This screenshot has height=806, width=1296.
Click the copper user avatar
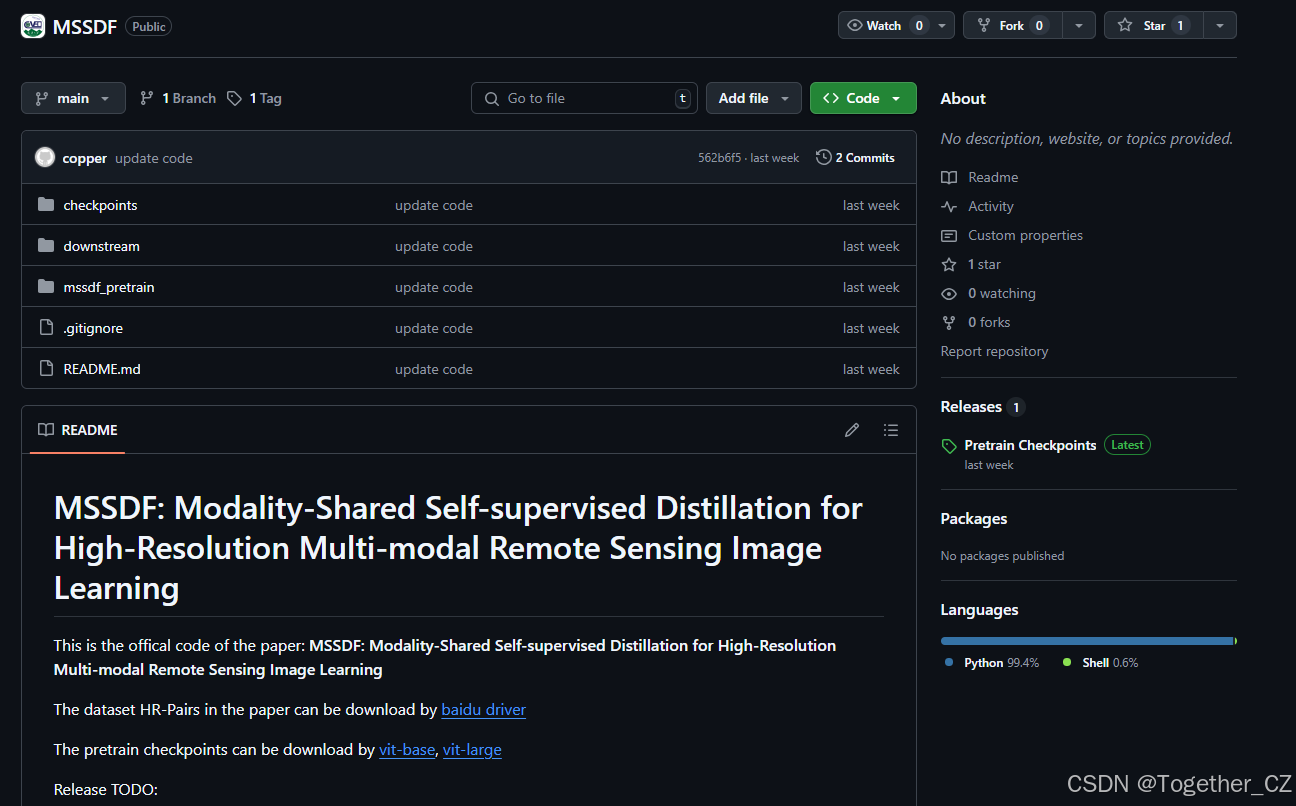(45, 158)
